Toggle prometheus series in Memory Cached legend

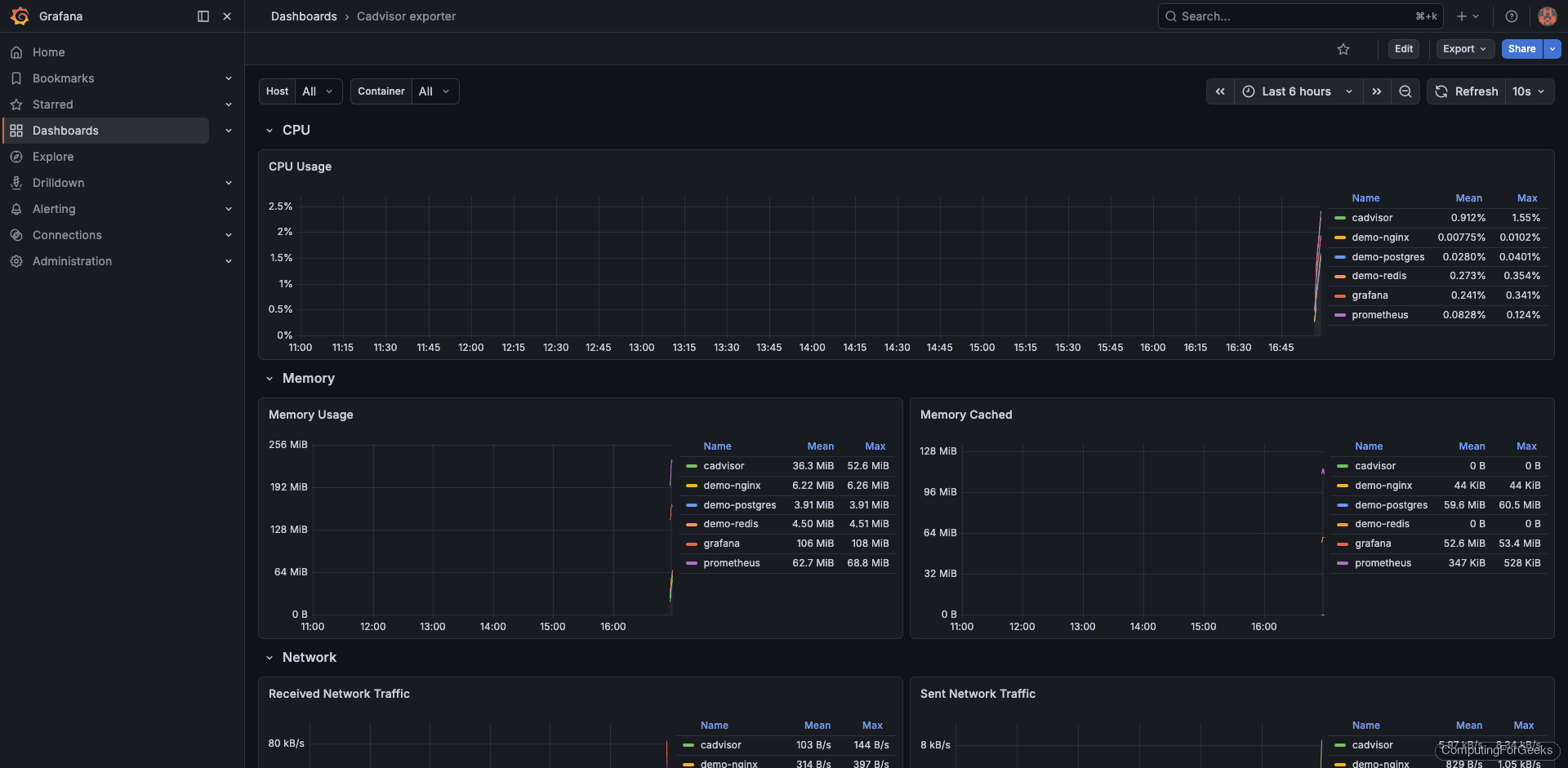[x=1383, y=562]
